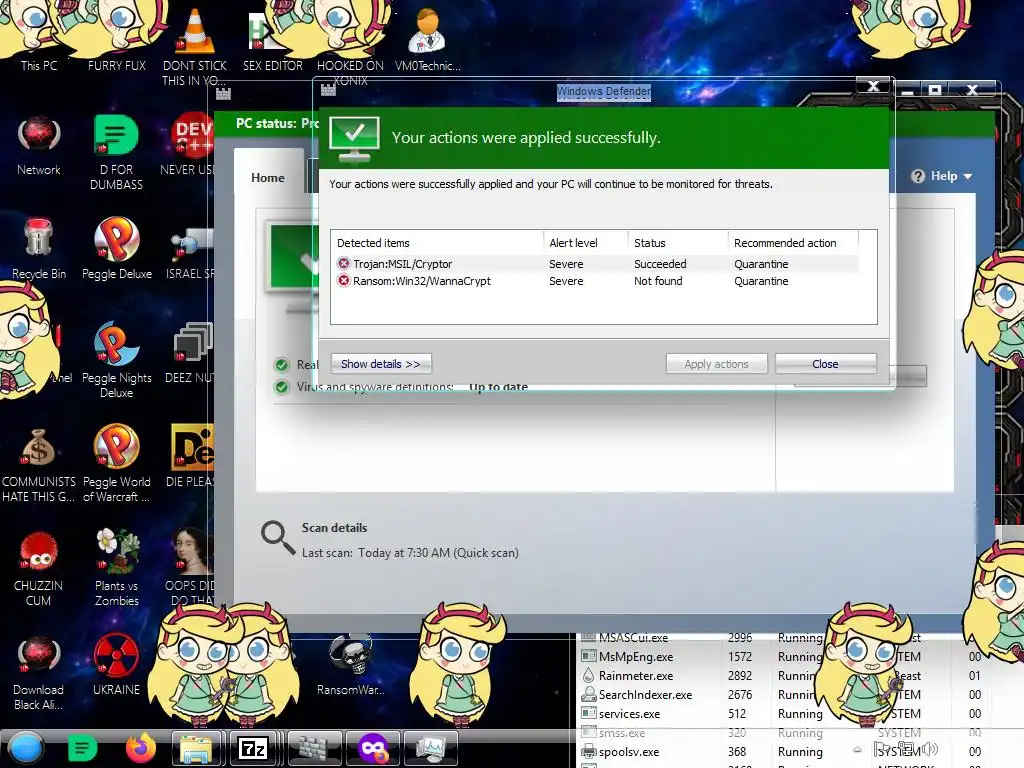Open 7-Zip from the taskbar

click(253, 748)
